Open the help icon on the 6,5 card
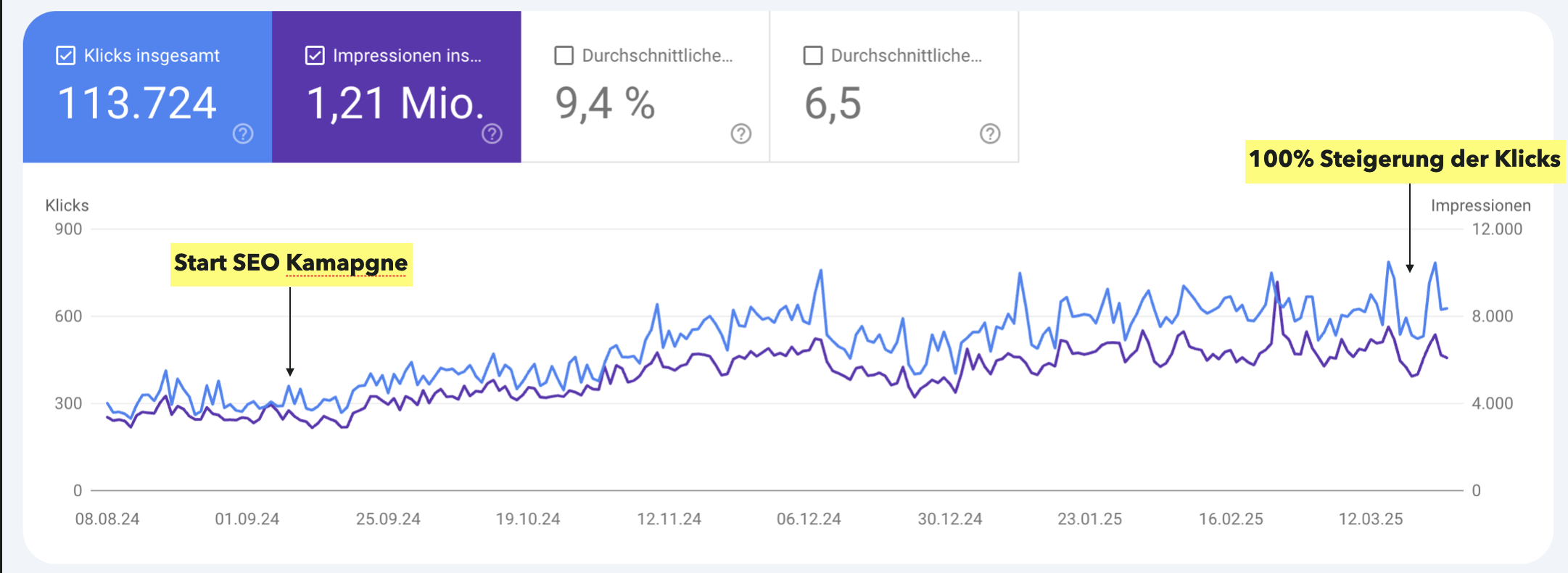 point(990,133)
